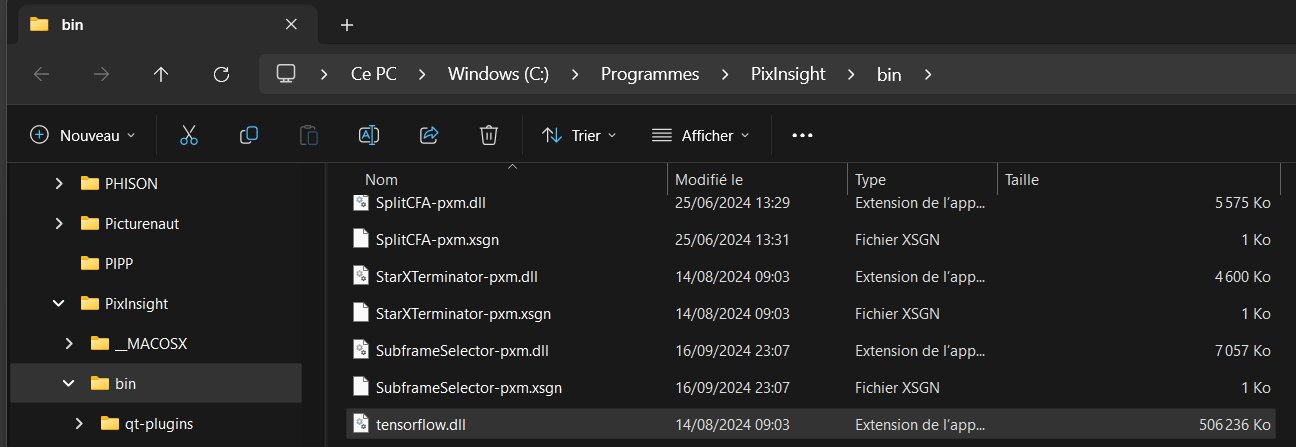The width and height of the screenshot is (1296, 447).
Task: Sort by the Taille column header
Action: (1022, 180)
